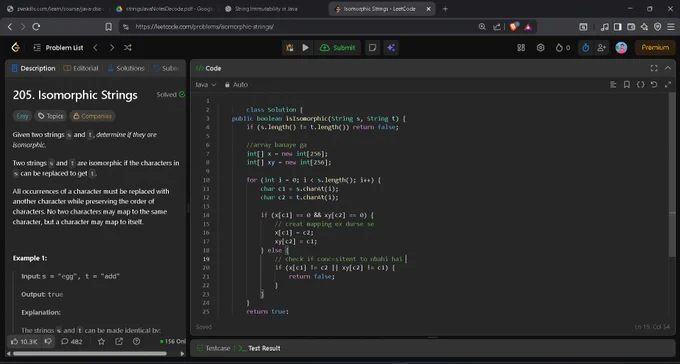
Task: Click the debugger icon beside Run
Action: click(289, 48)
